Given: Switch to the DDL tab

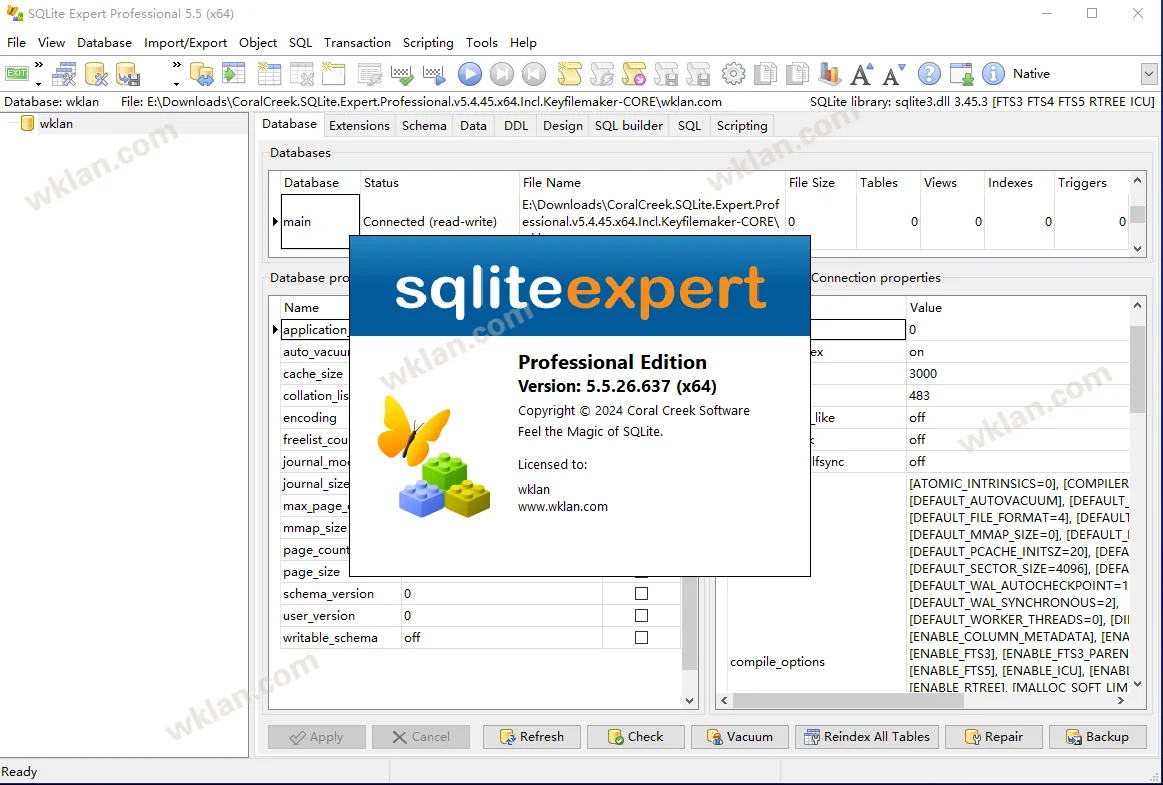Looking at the screenshot, I should (516, 125).
